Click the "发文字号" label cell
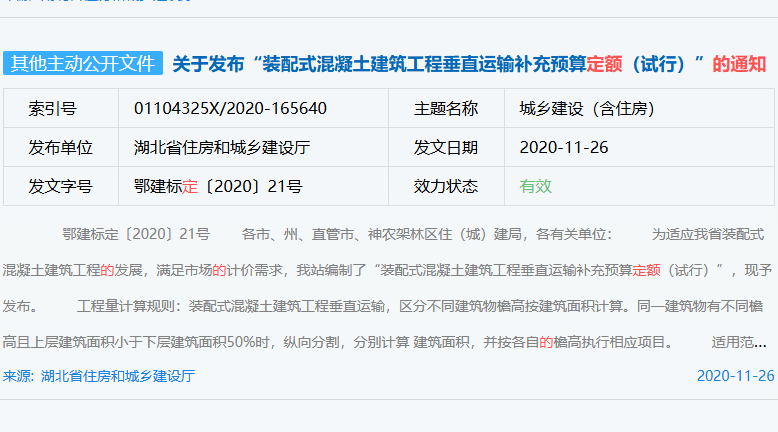This screenshot has height=432, width=778. pyautogui.click(x=60, y=186)
